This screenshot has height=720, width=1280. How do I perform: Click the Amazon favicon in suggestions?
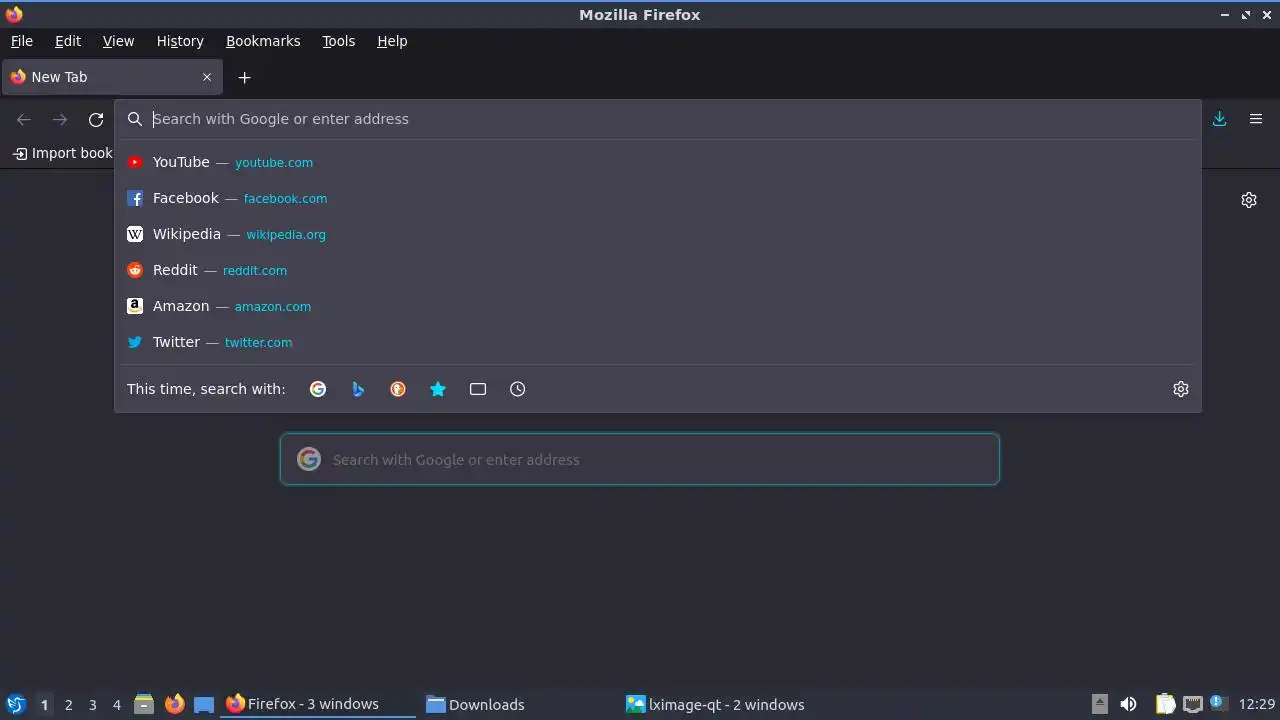click(x=135, y=306)
